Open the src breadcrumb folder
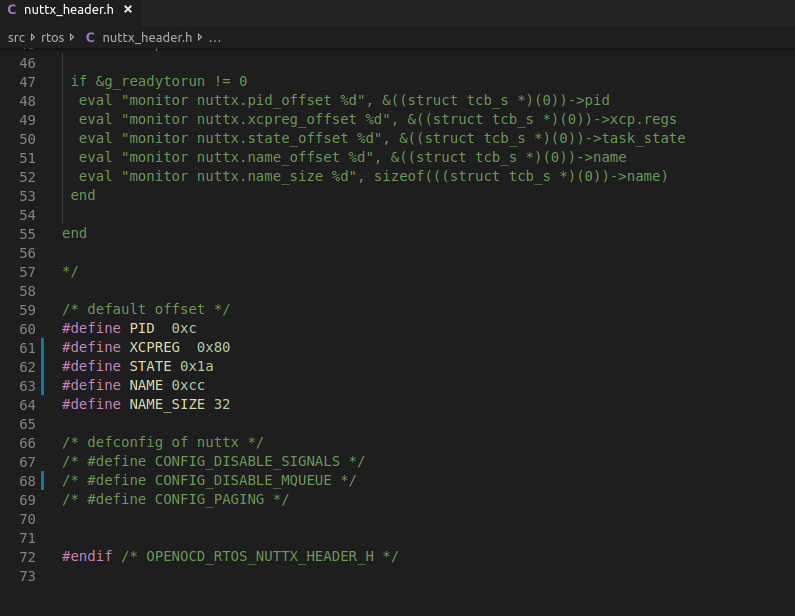 [16, 37]
